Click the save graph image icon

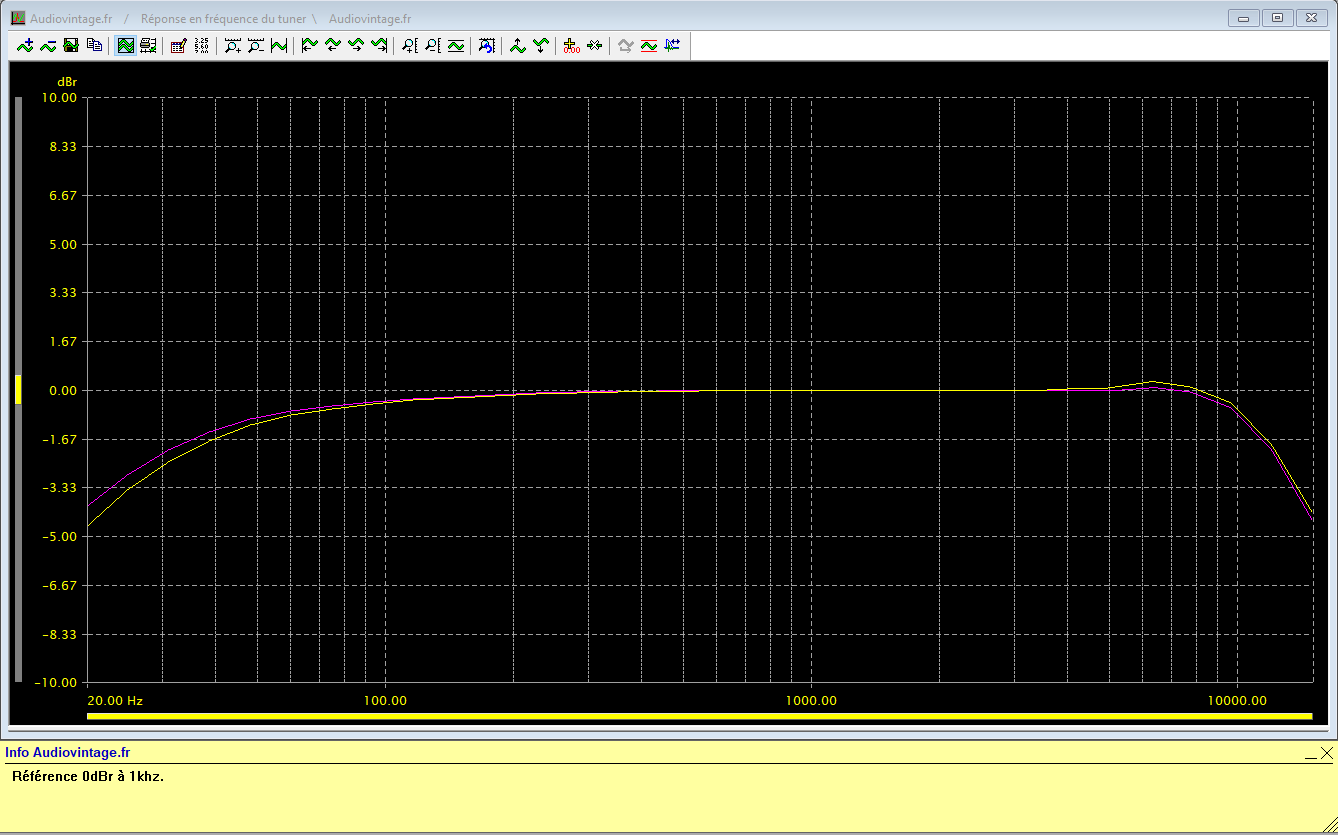71,45
